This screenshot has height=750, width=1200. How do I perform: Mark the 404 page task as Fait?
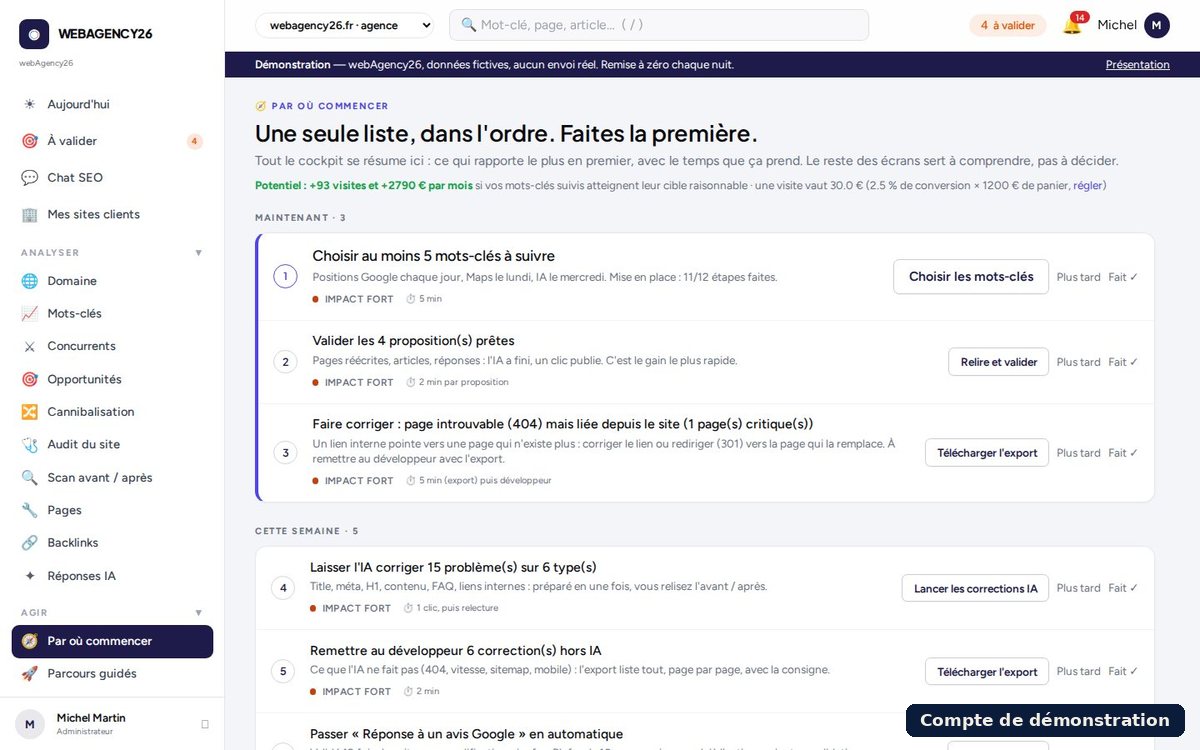point(1123,453)
